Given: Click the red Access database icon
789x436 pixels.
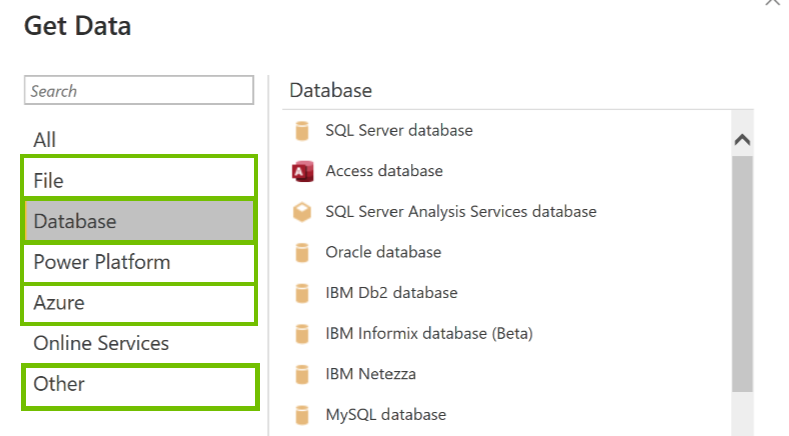Looking at the screenshot, I should point(302,172).
